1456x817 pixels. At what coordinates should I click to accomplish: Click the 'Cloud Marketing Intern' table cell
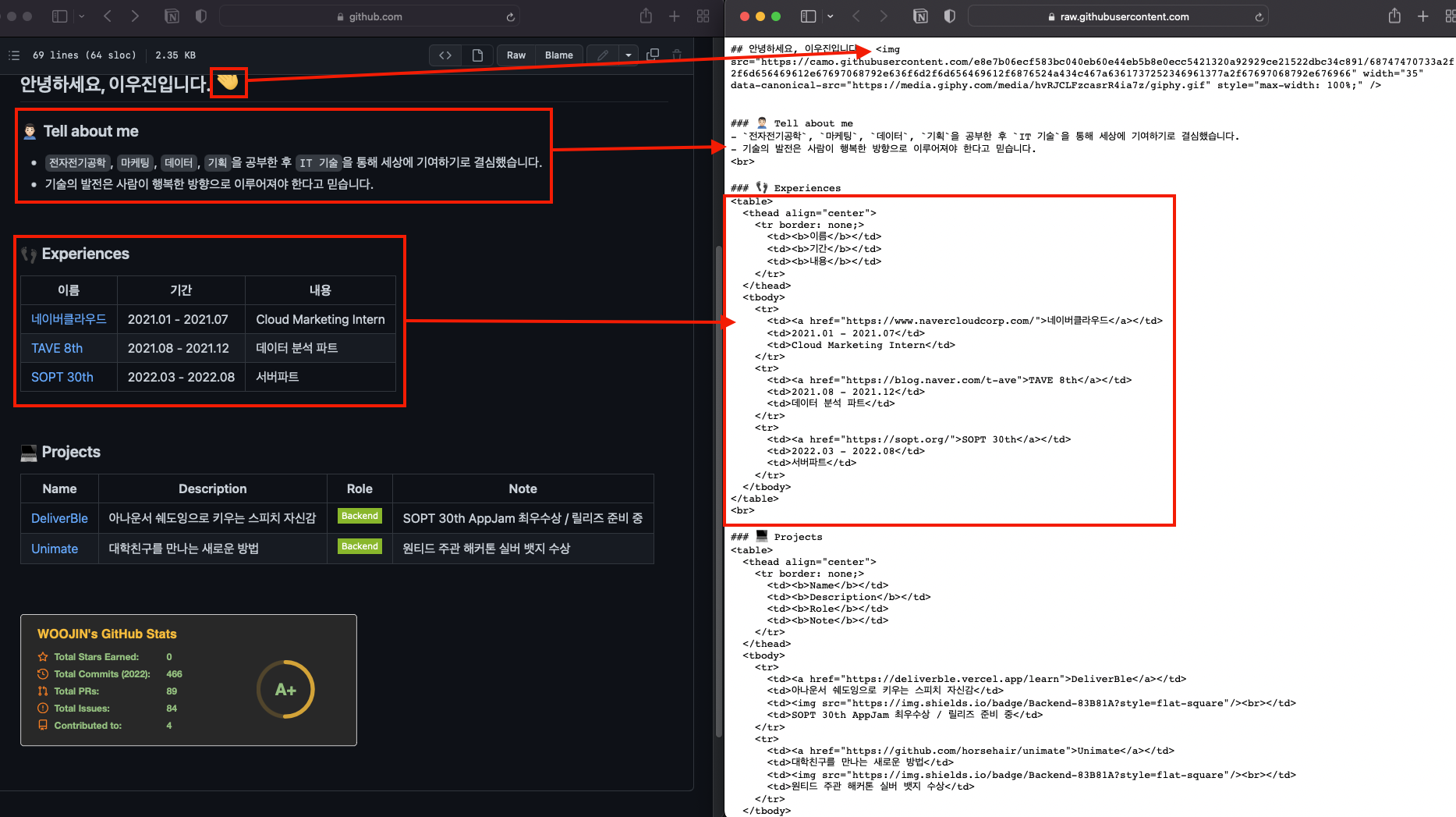point(321,319)
